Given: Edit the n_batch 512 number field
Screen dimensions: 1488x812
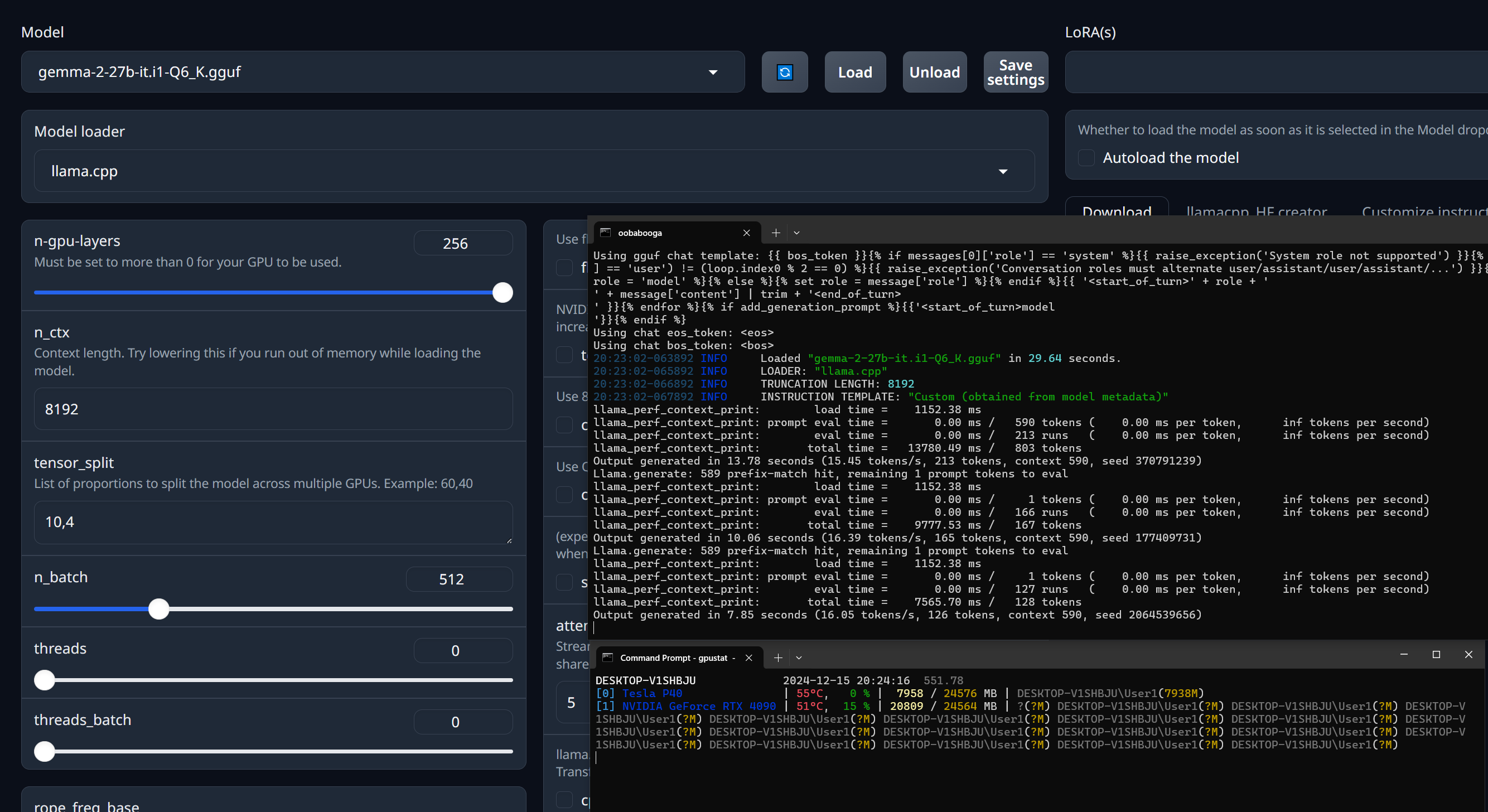Looking at the screenshot, I should [459, 579].
